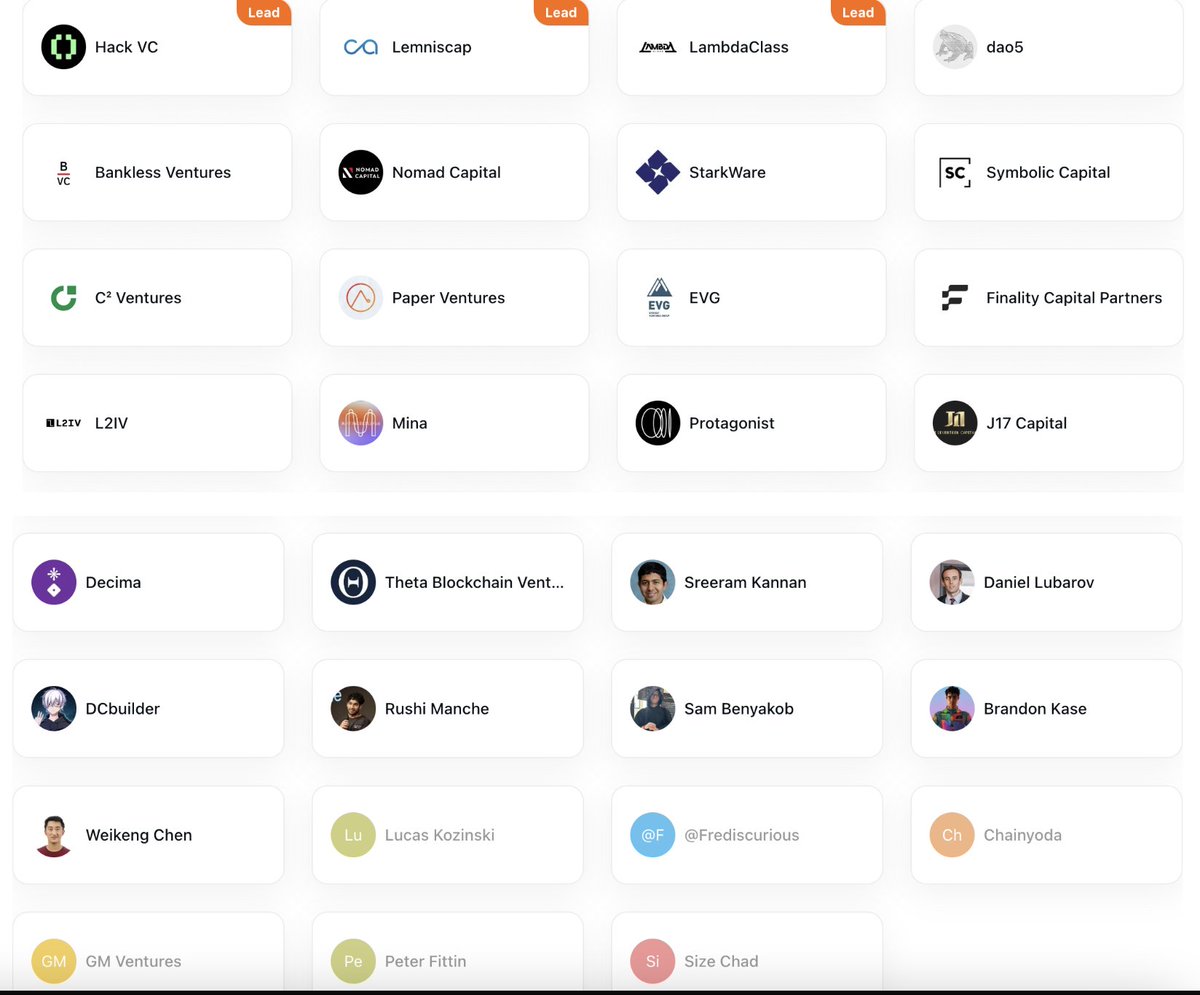The height and width of the screenshot is (995, 1200).
Task: Click the LambdaClass logo icon
Action: click(658, 47)
